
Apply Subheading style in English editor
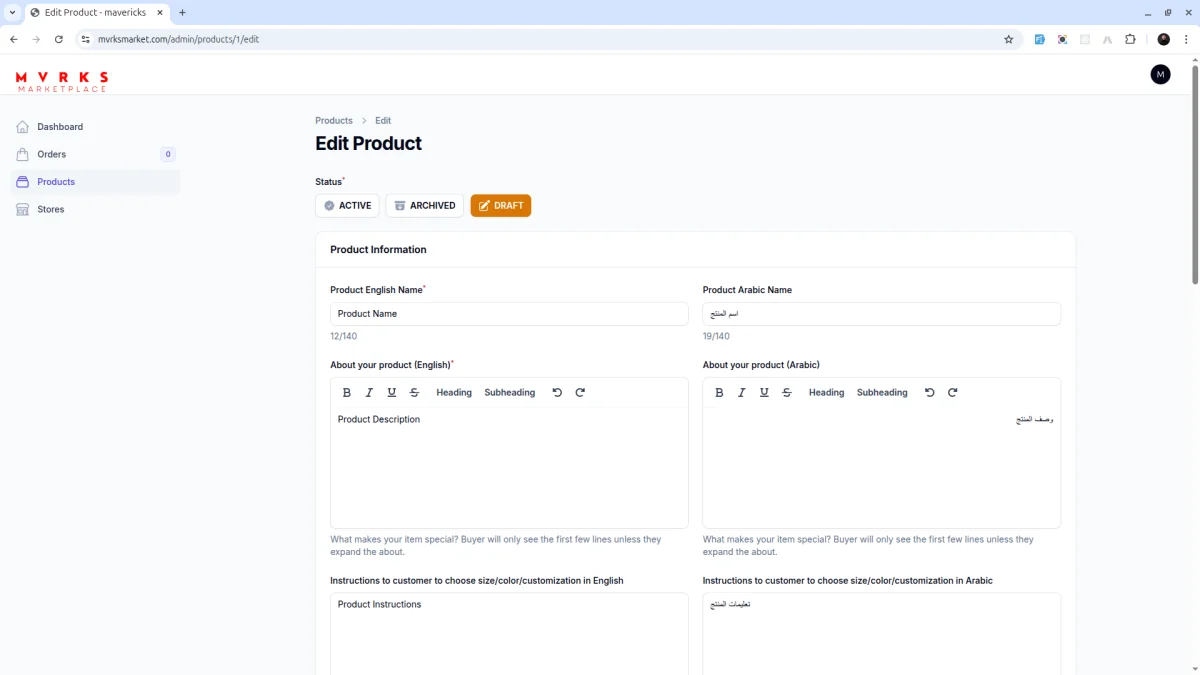510,393
